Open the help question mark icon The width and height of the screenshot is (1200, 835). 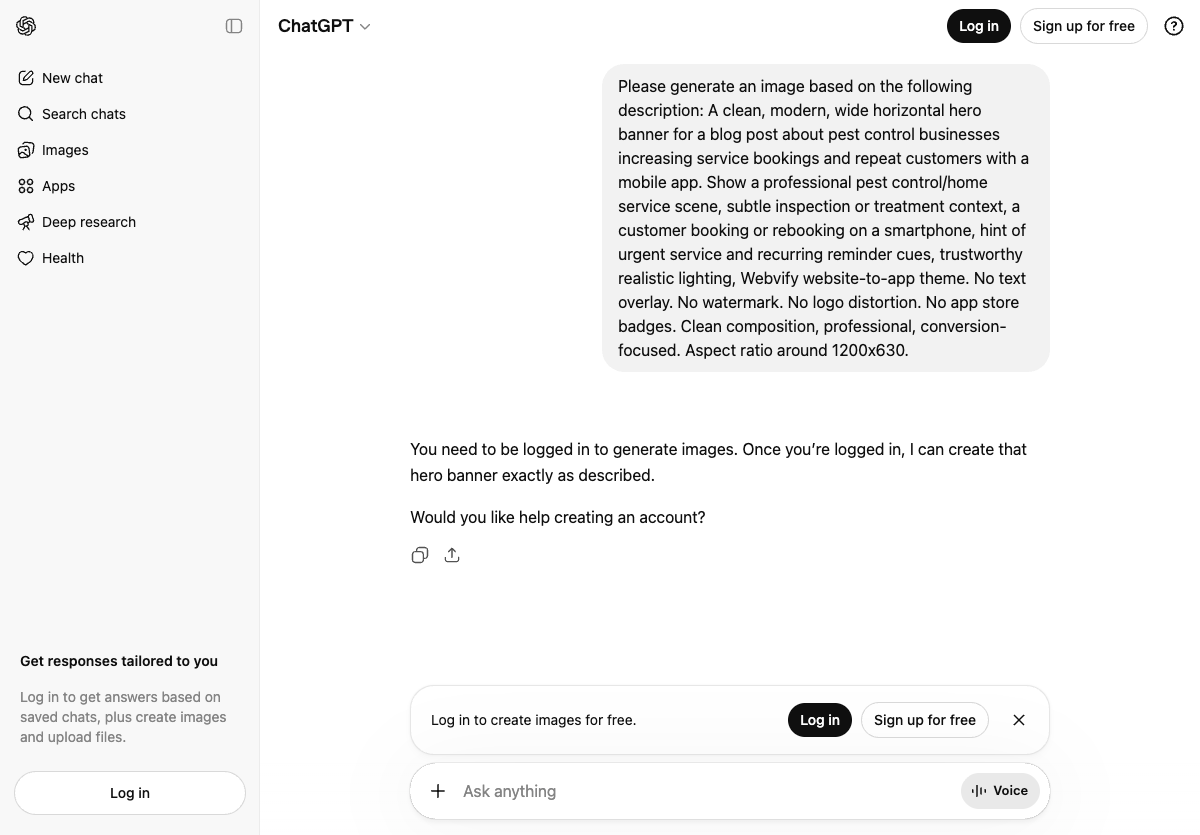1174,26
